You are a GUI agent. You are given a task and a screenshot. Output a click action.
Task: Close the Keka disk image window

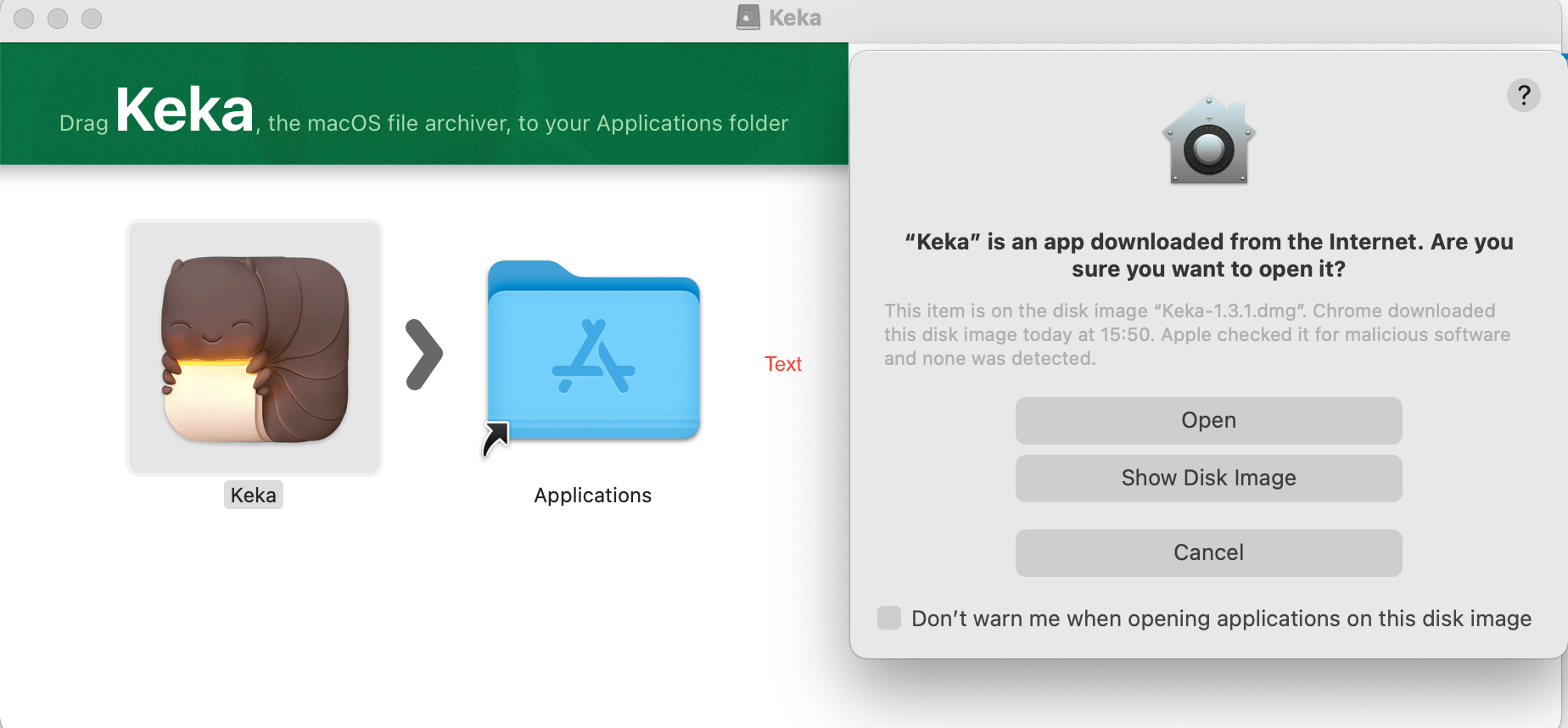[x=24, y=19]
